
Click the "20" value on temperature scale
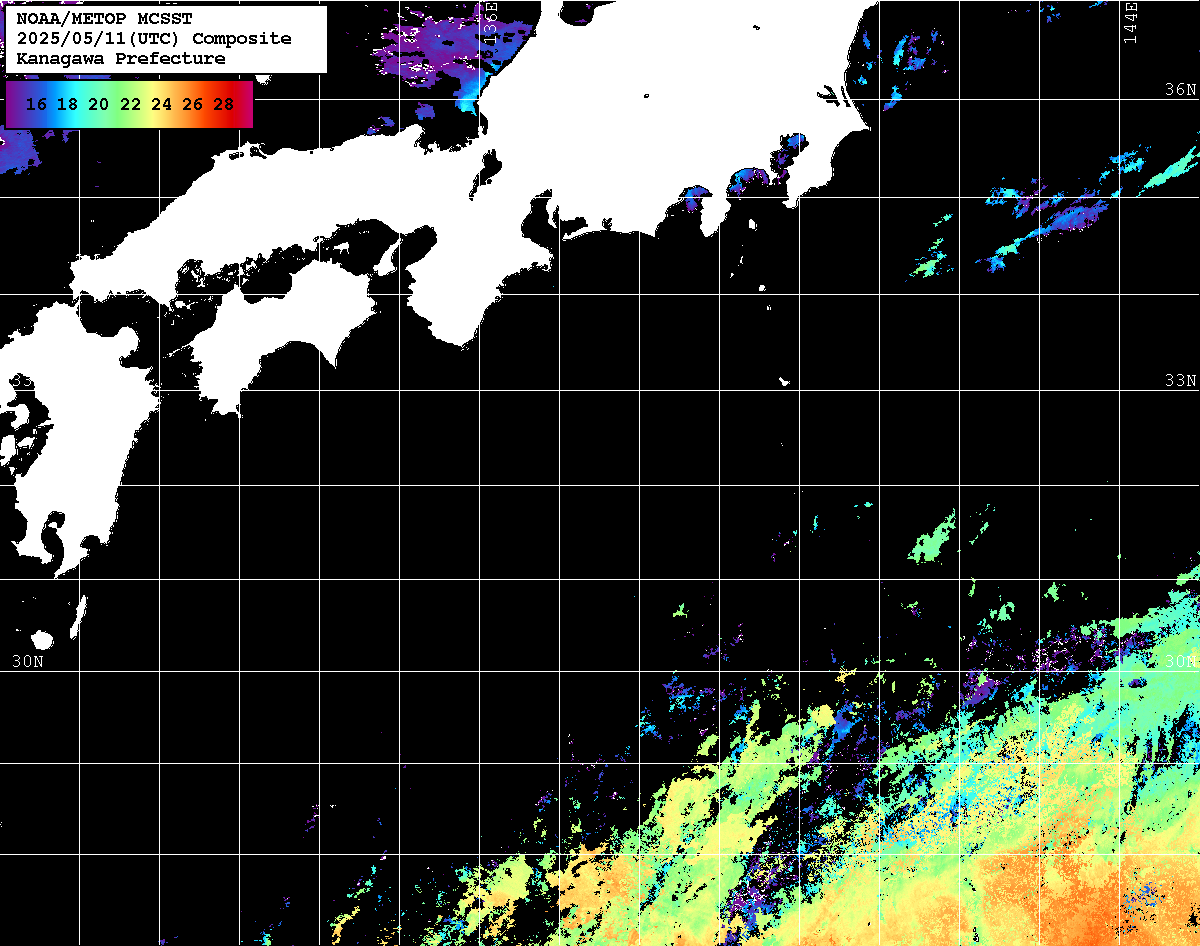click(99, 104)
